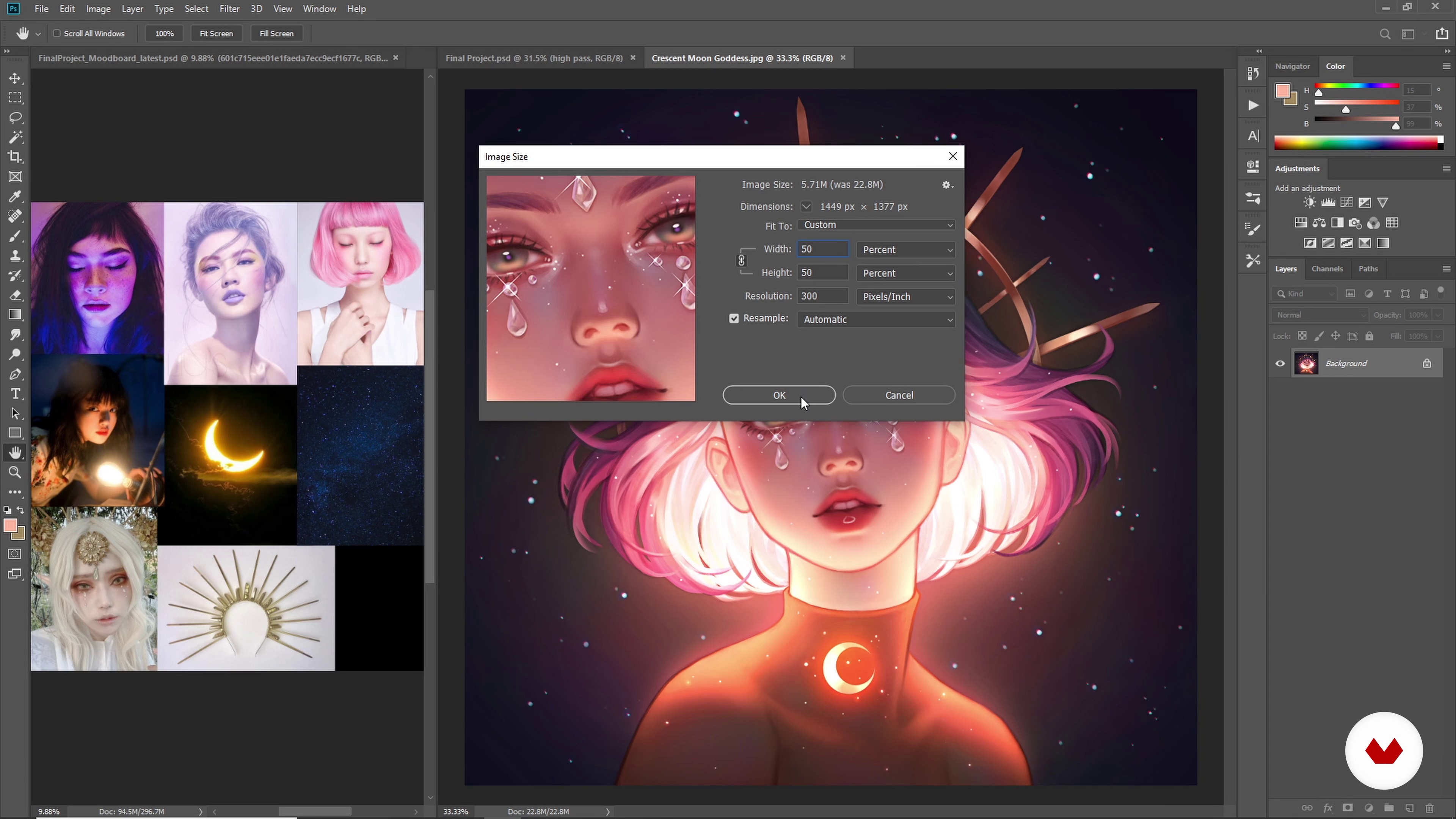Select the Rectangle shape tool

[15, 433]
